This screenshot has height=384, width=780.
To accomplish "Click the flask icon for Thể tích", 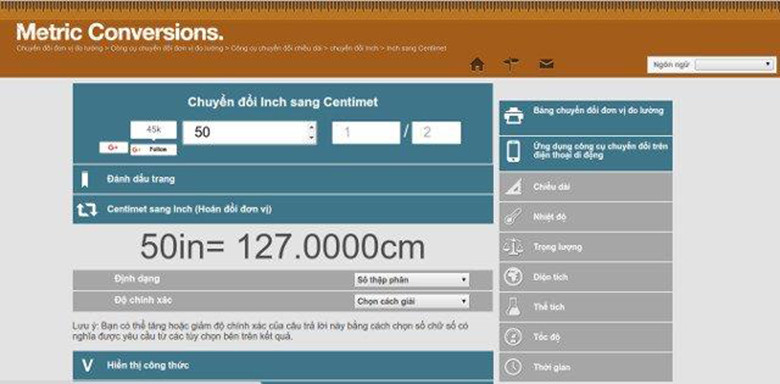I will (x=513, y=306).
